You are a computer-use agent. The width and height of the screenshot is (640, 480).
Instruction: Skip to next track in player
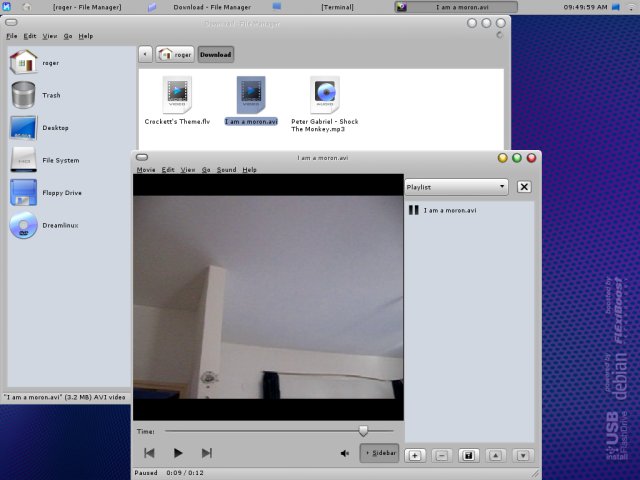207,453
